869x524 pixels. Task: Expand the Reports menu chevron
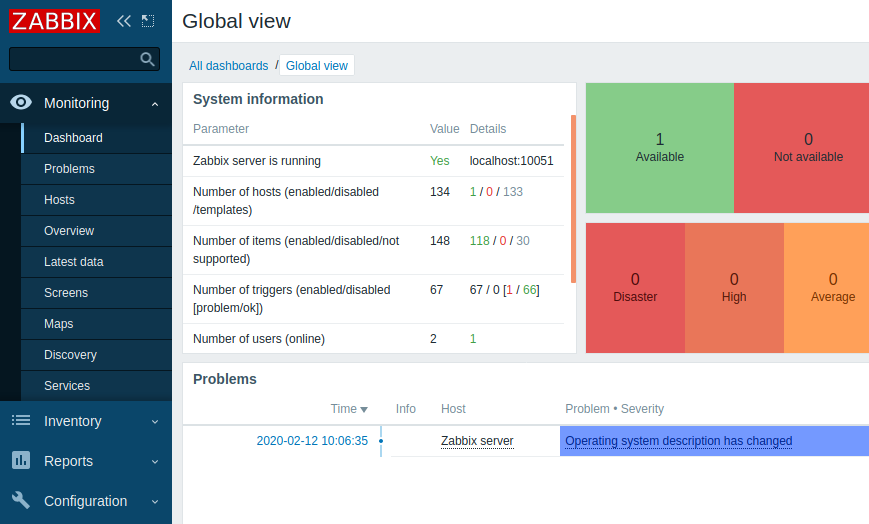click(x=155, y=461)
